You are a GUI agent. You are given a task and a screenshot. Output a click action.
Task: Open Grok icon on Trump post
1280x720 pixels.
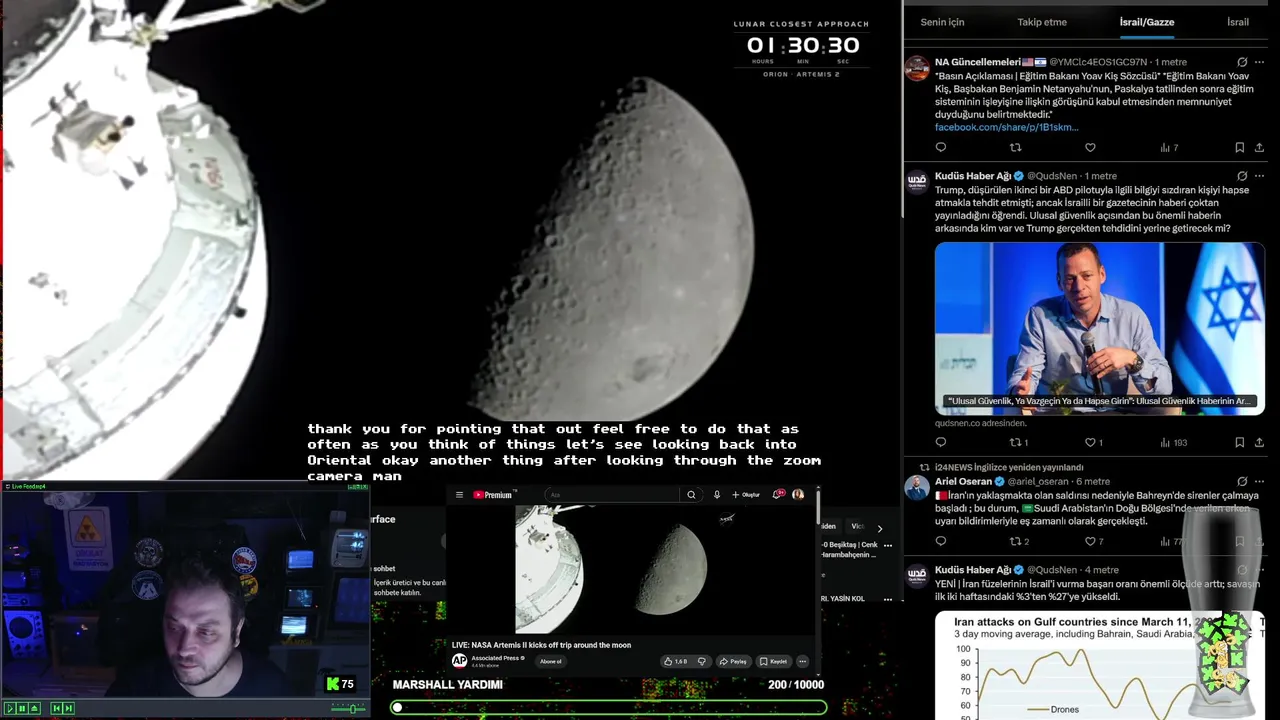point(1242,176)
